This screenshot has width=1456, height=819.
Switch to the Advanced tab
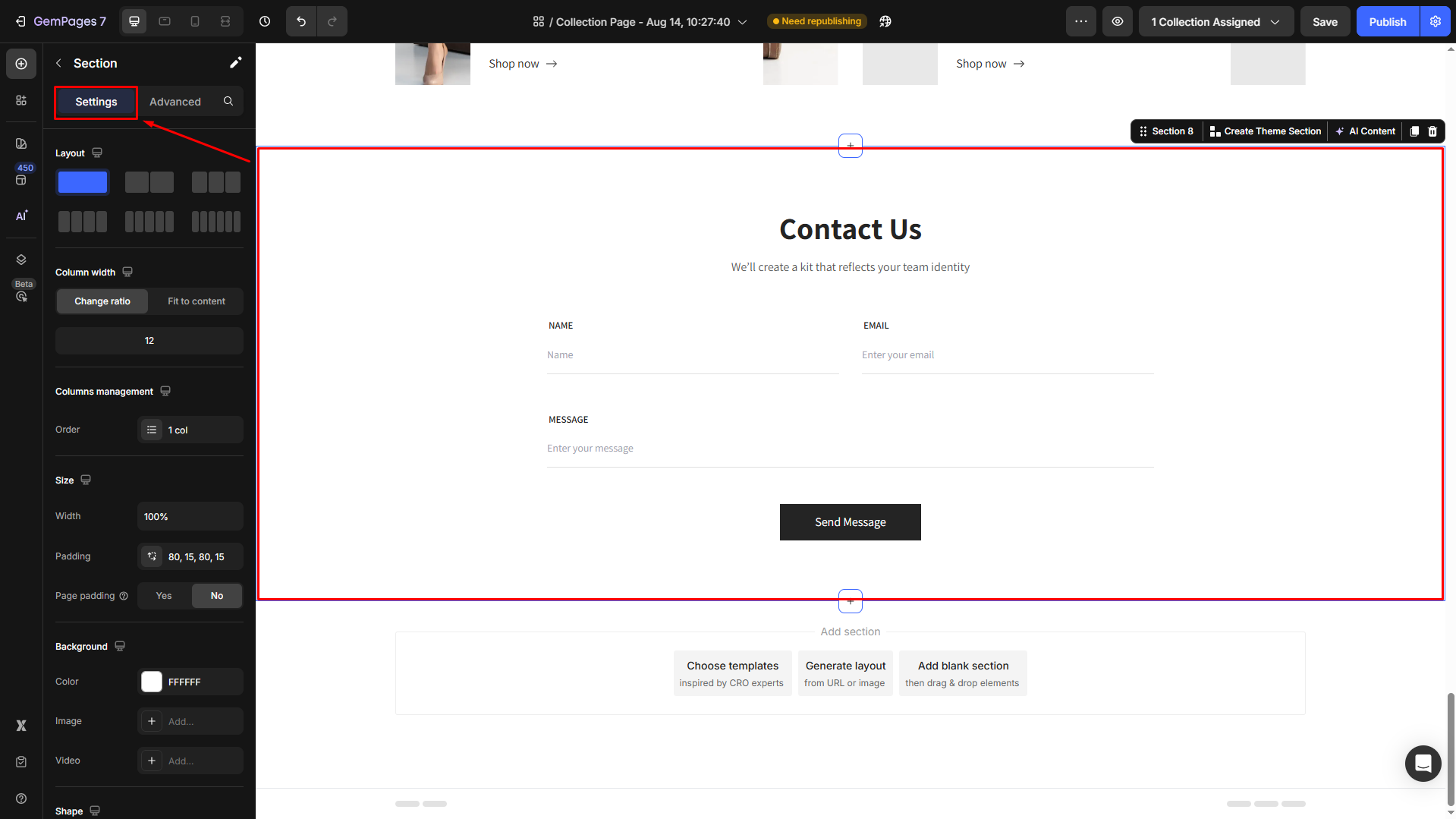click(175, 102)
